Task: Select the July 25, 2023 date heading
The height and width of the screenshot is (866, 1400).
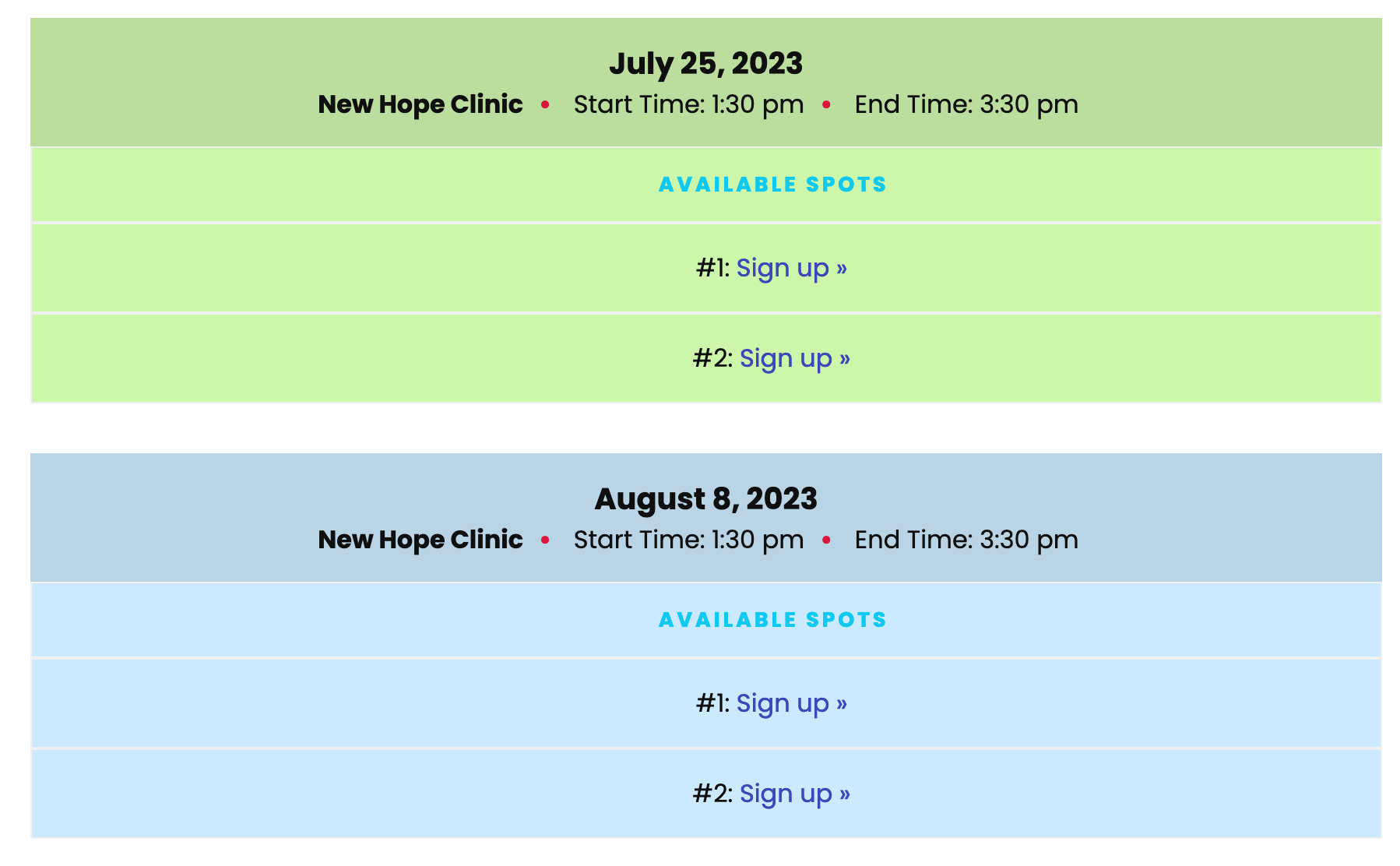Action: point(705,64)
